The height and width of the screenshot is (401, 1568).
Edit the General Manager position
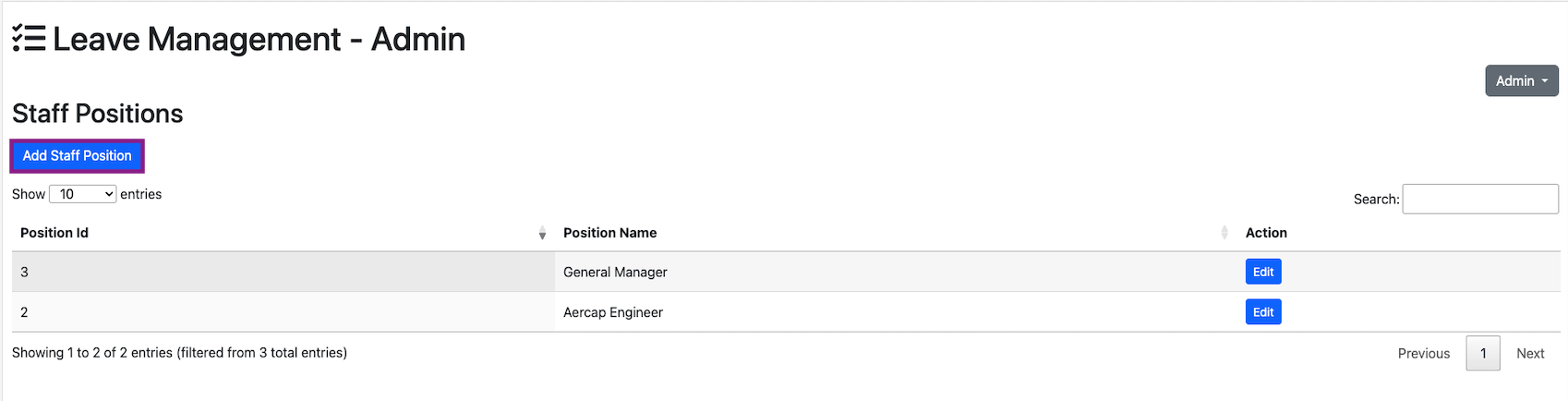[x=1262, y=272]
